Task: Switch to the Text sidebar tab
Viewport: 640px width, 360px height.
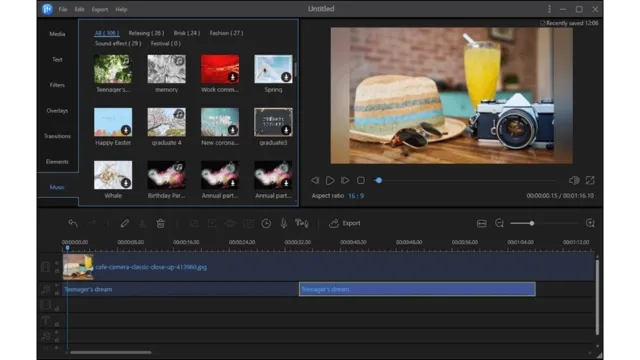Action: pyautogui.click(x=57, y=60)
